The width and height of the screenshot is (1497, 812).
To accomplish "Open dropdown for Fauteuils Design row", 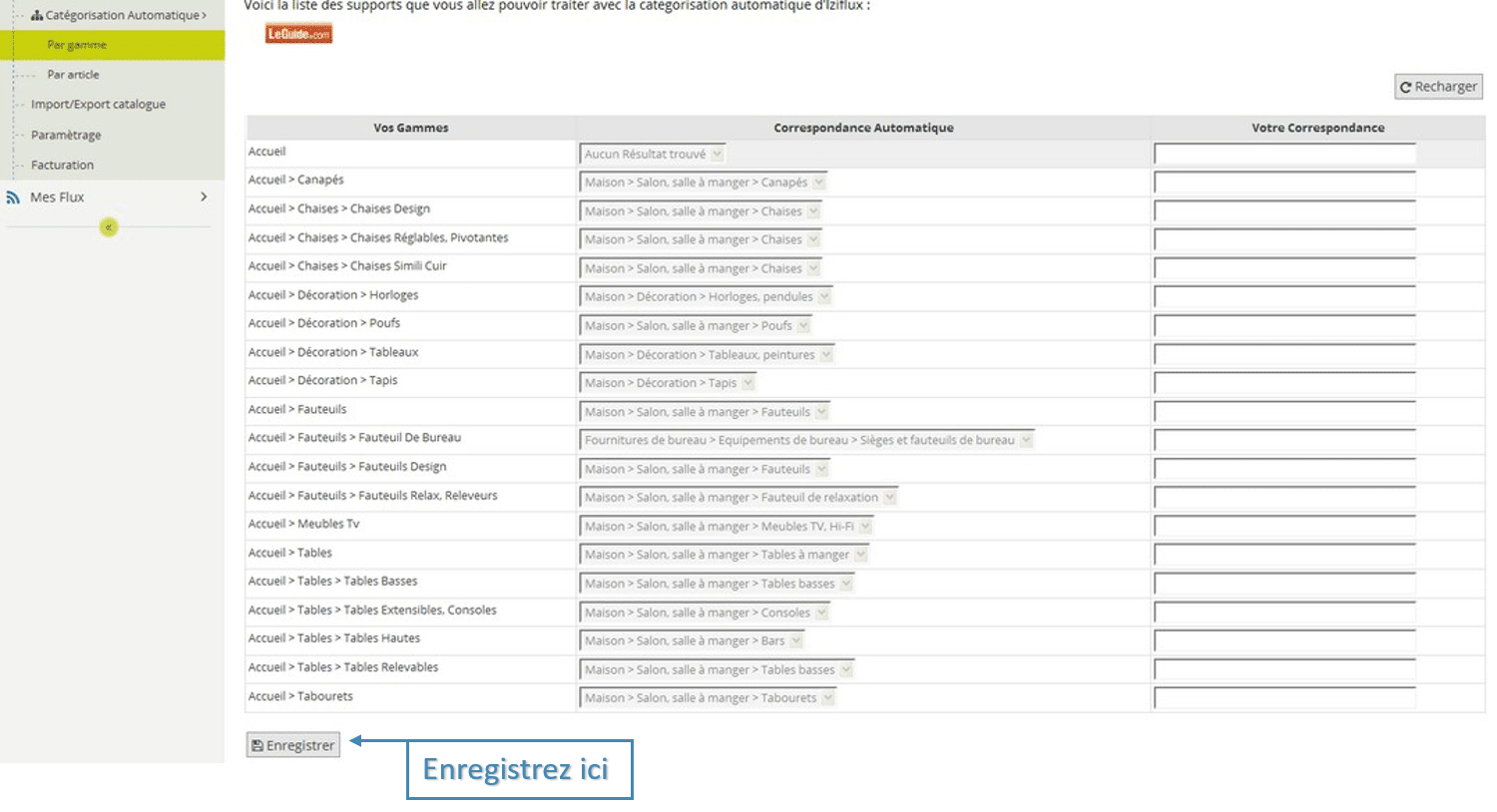I will click(x=705, y=469).
